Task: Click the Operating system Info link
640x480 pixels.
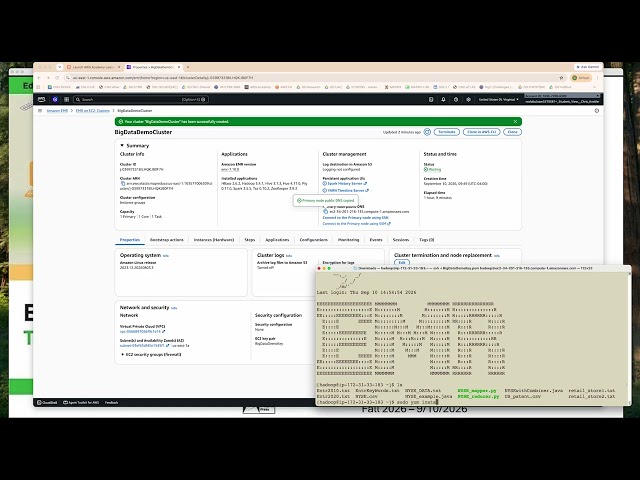Action: pyautogui.click(x=166, y=256)
